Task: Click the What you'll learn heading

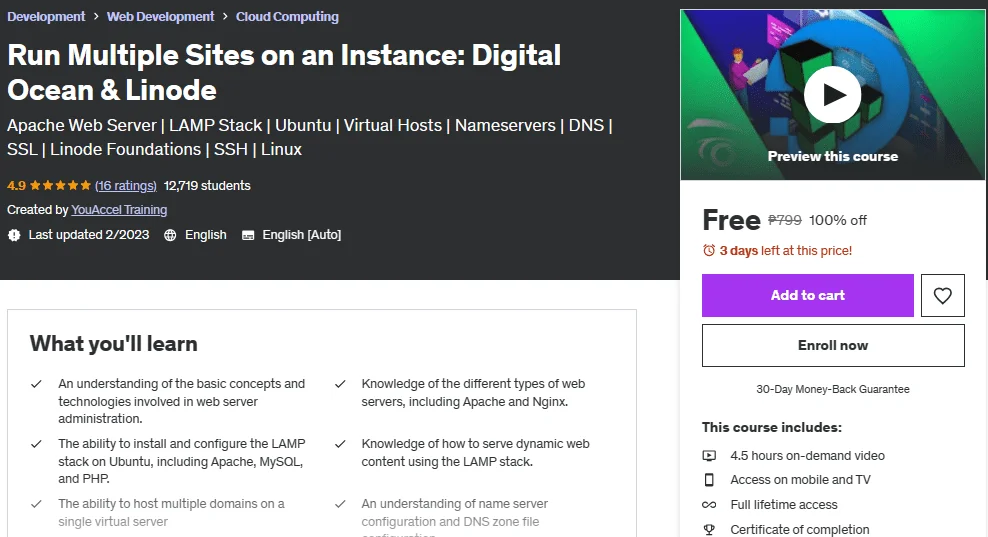Action: [113, 344]
